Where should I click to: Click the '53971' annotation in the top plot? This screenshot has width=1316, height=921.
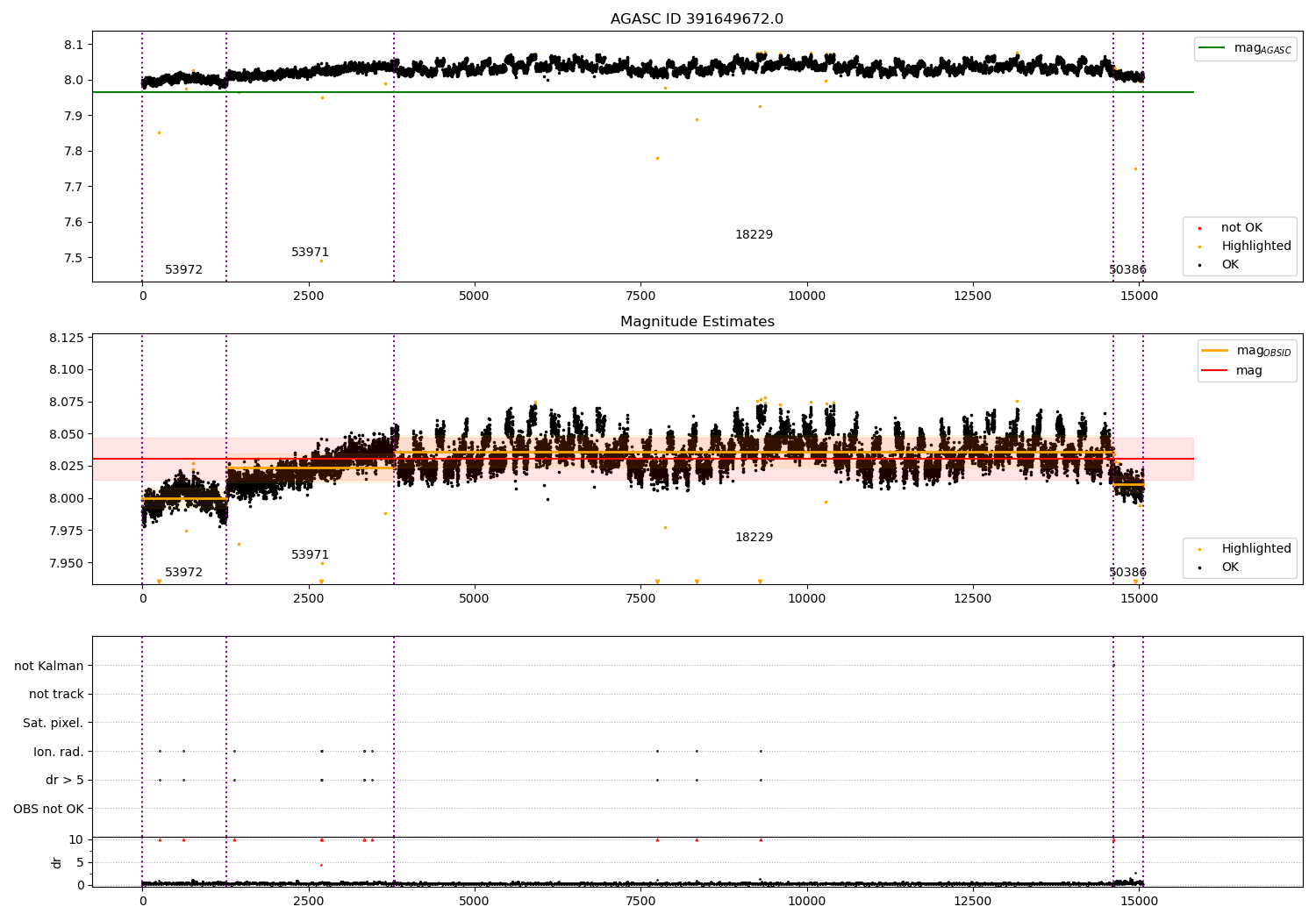coord(310,253)
